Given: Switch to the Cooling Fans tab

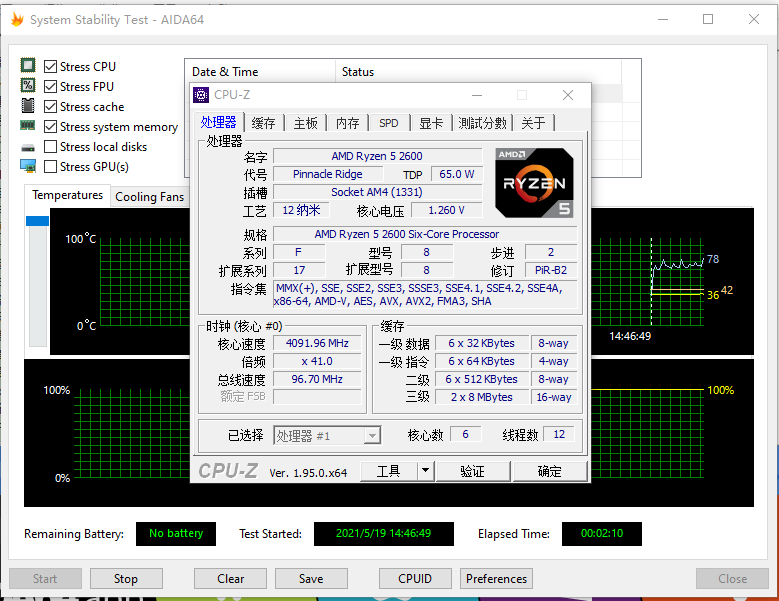Looking at the screenshot, I should (x=150, y=197).
